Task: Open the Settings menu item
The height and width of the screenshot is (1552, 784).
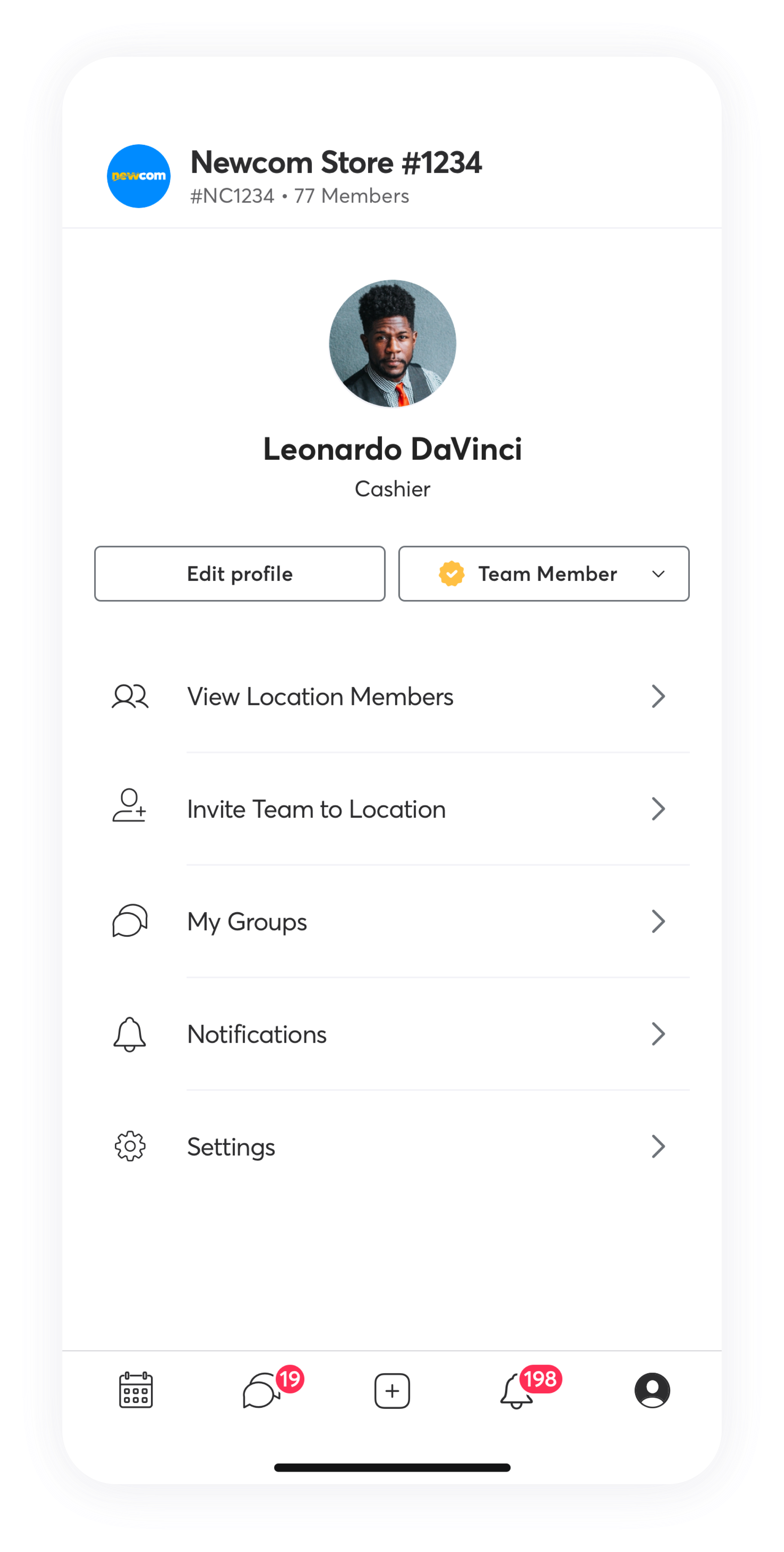Action: pos(231,1147)
